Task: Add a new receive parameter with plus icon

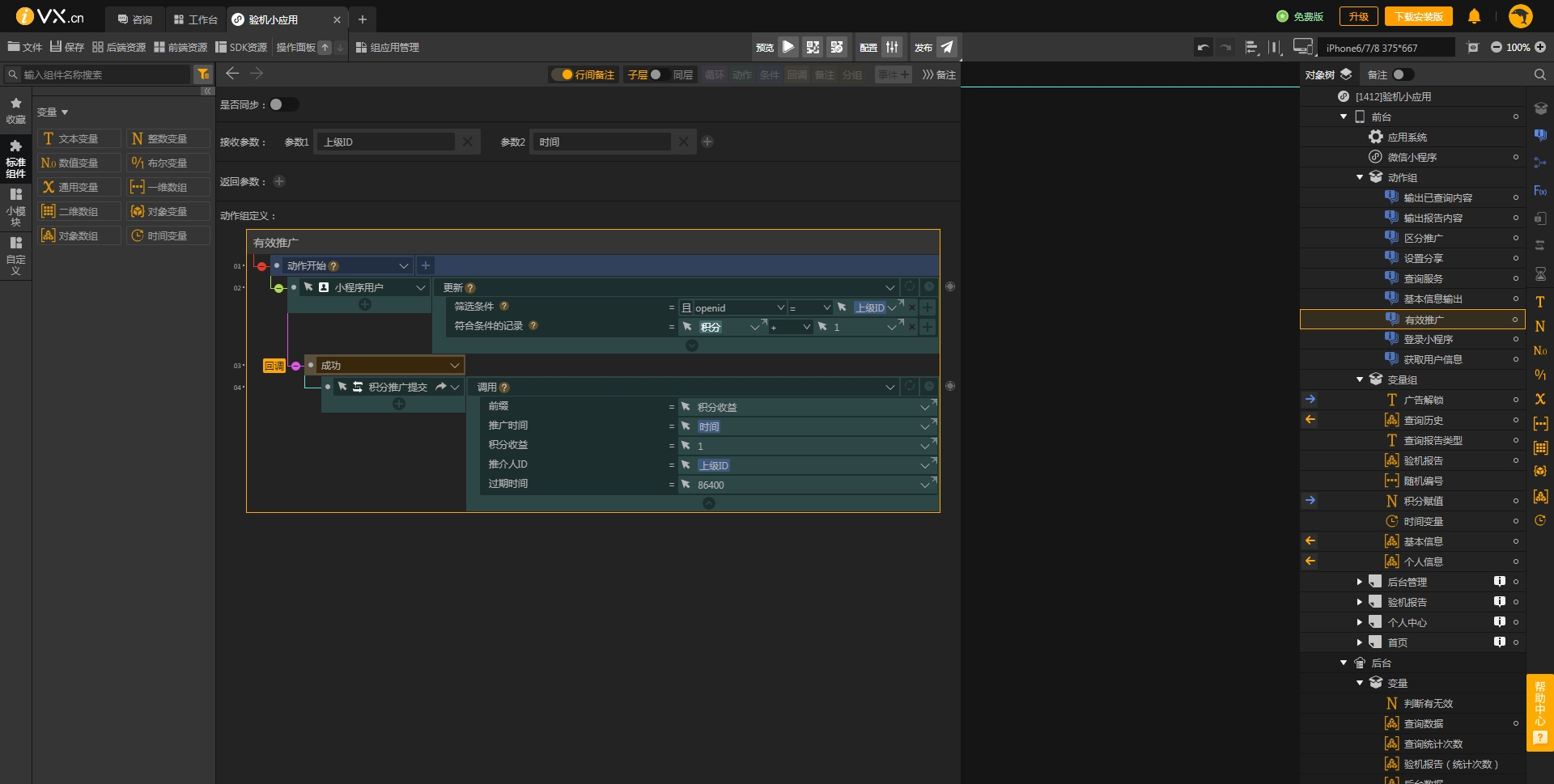Action: pos(707,142)
